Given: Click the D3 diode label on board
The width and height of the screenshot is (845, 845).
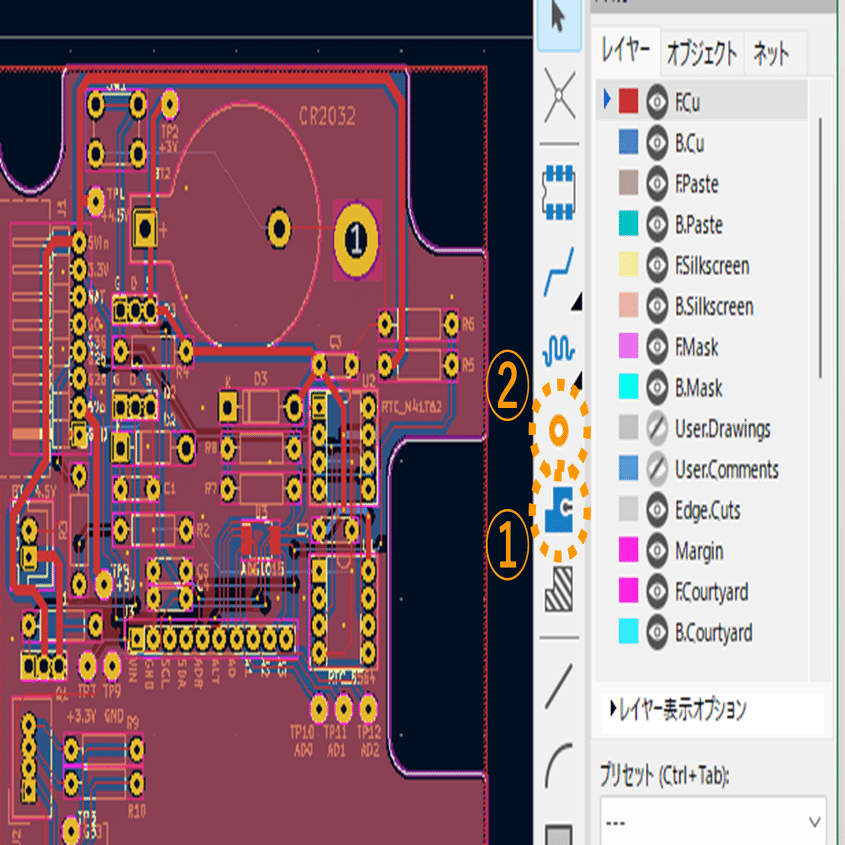Looking at the screenshot, I should tap(260, 378).
